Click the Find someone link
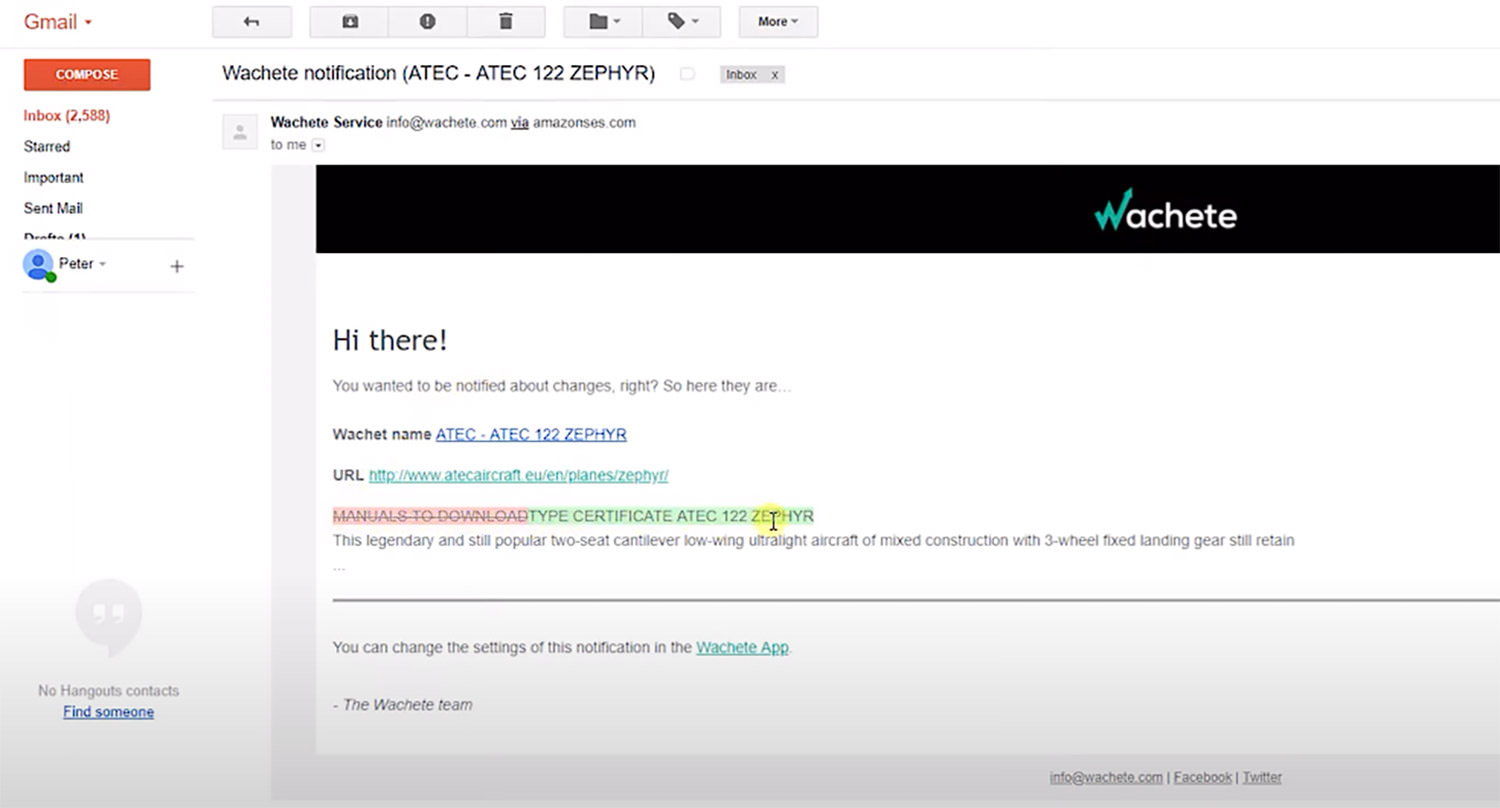 pos(108,712)
